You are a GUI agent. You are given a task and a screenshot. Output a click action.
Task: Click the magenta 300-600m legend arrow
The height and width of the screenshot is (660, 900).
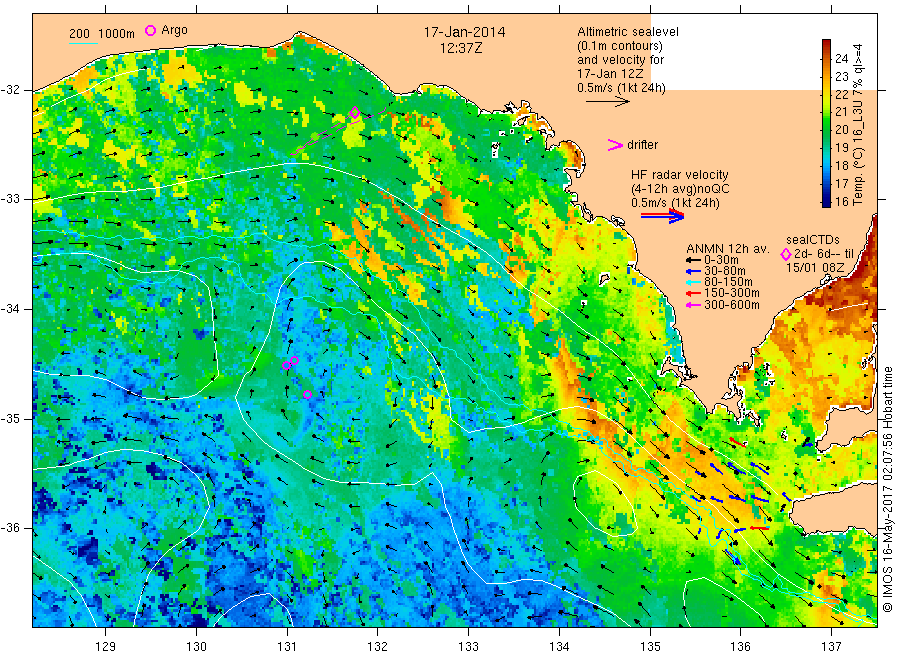[693, 305]
